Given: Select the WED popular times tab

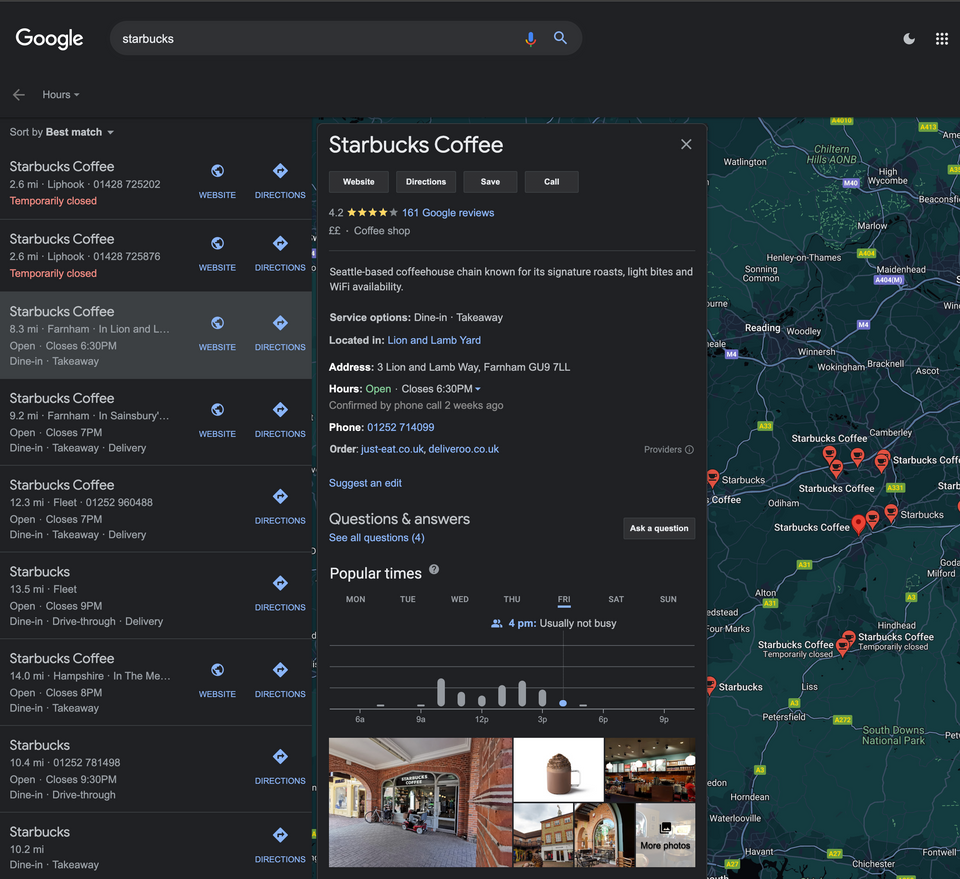Looking at the screenshot, I should [x=460, y=599].
